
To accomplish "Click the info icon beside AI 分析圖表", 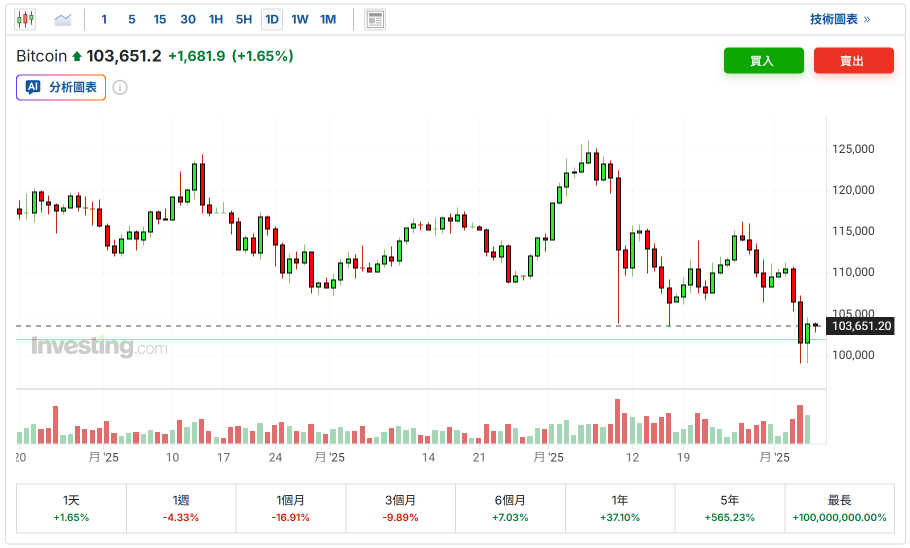I will (x=120, y=88).
